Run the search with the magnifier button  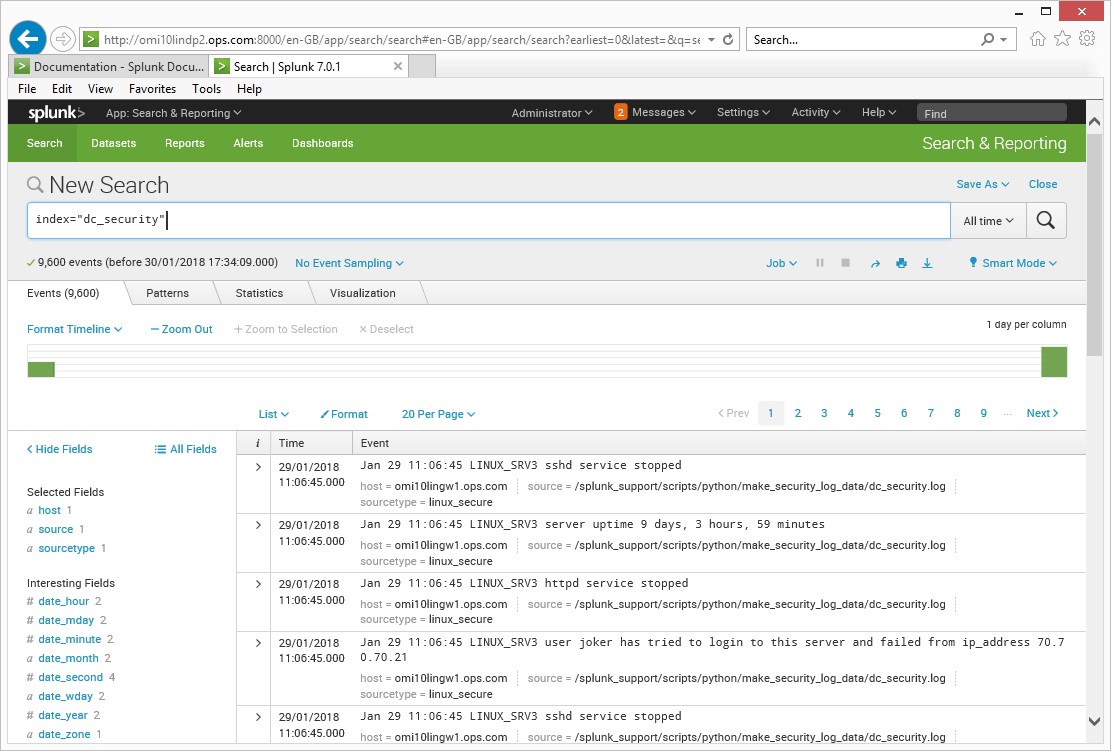pos(1045,221)
